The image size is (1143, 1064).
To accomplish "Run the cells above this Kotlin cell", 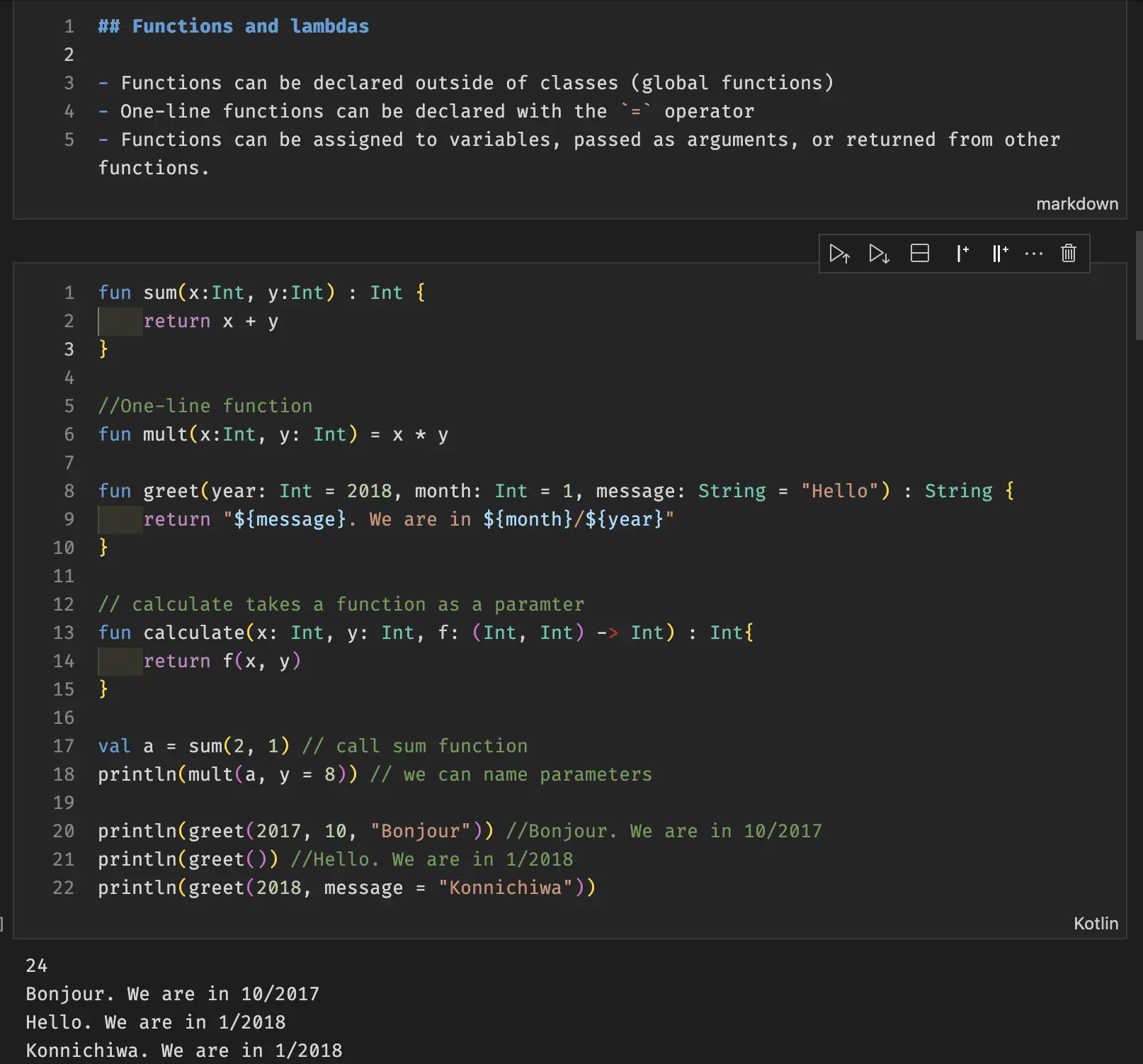I will (839, 254).
